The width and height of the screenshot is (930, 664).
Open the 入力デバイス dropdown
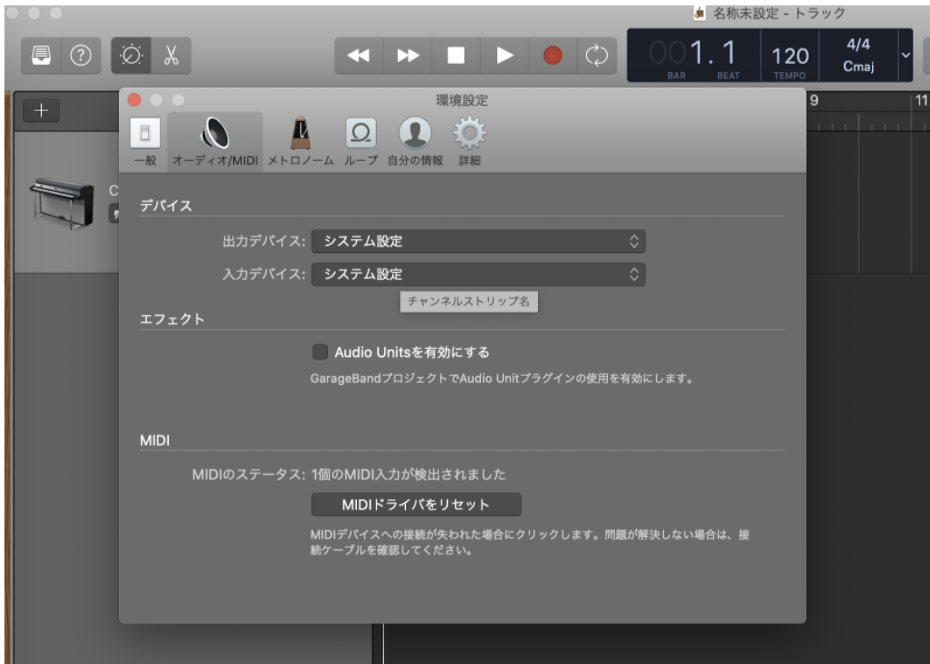click(x=479, y=274)
